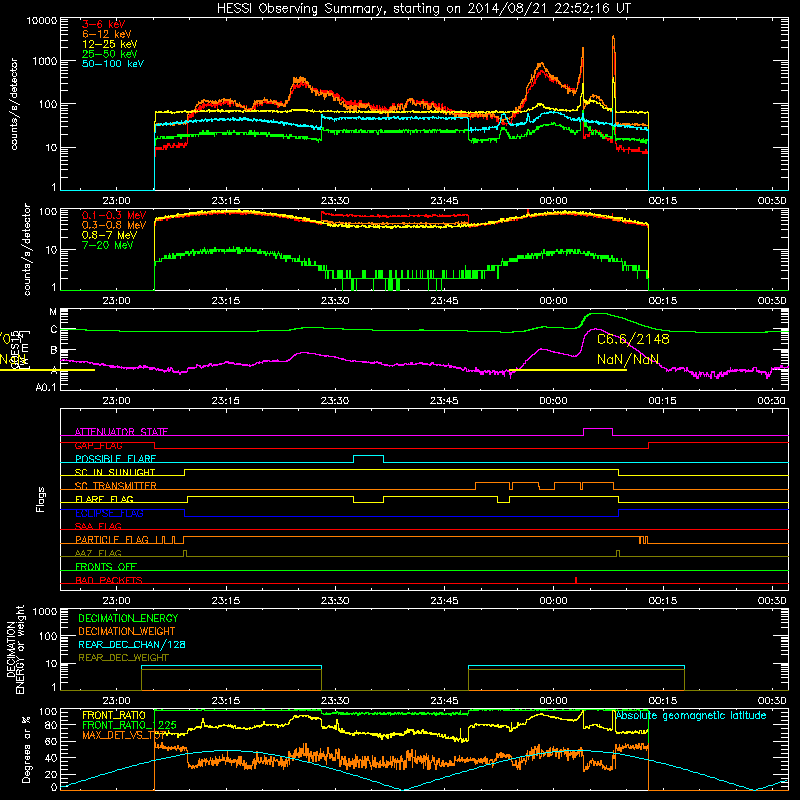Select the FRONTS_OFF flag label
Screen dimensions: 800x800
click(106, 567)
